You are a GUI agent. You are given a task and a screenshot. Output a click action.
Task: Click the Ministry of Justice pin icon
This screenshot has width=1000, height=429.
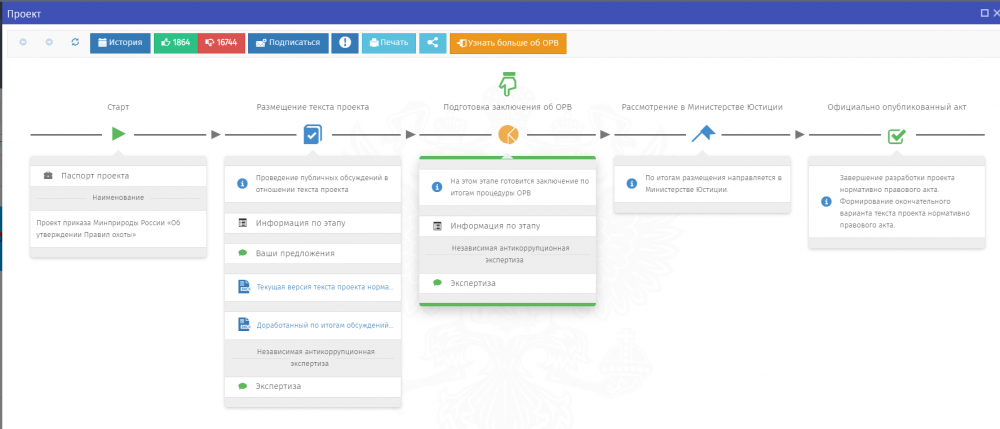click(x=702, y=133)
